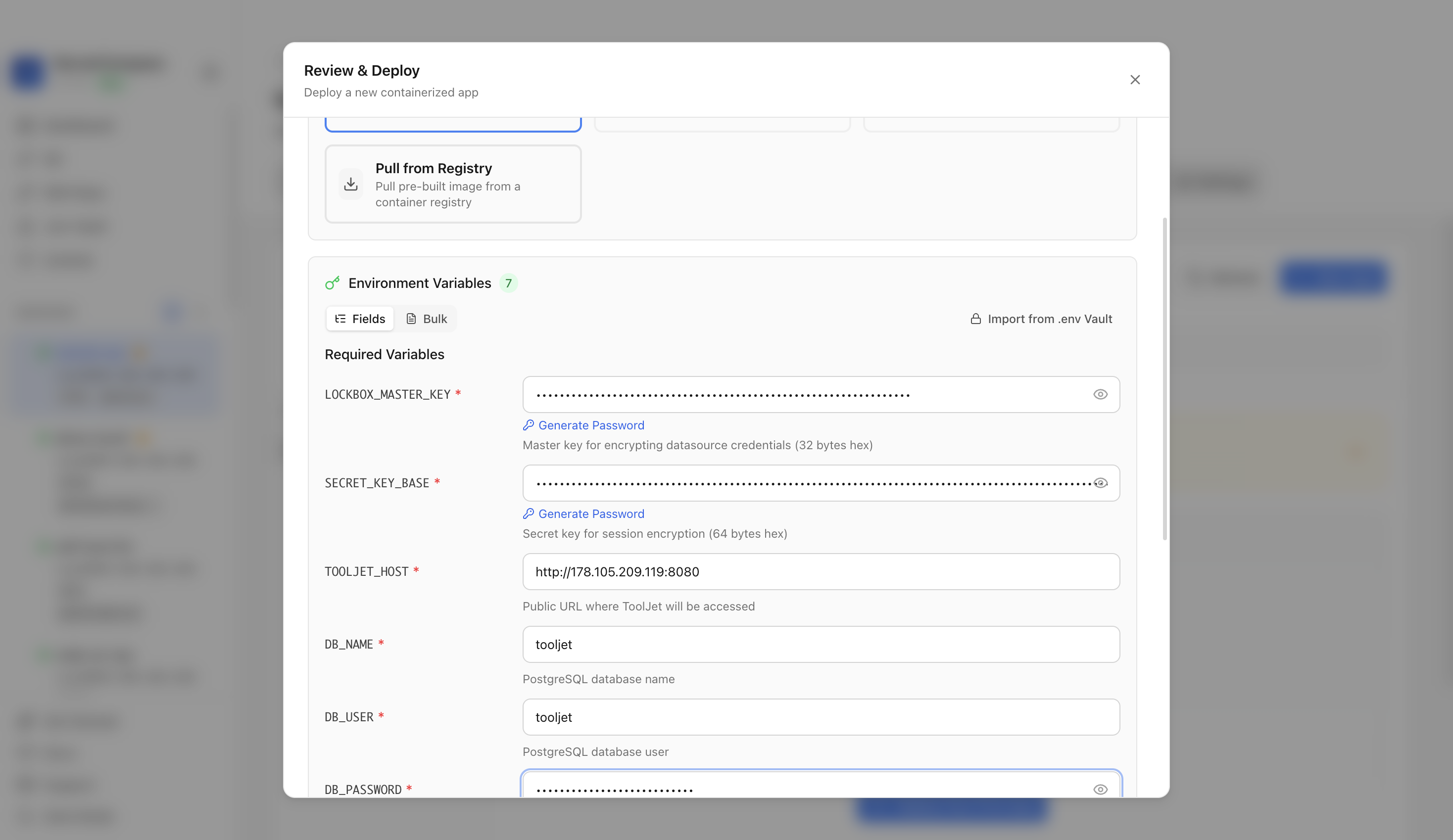The width and height of the screenshot is (1453, 840).
Task: Click the DB_USER label
Action: tap(349, 717)
